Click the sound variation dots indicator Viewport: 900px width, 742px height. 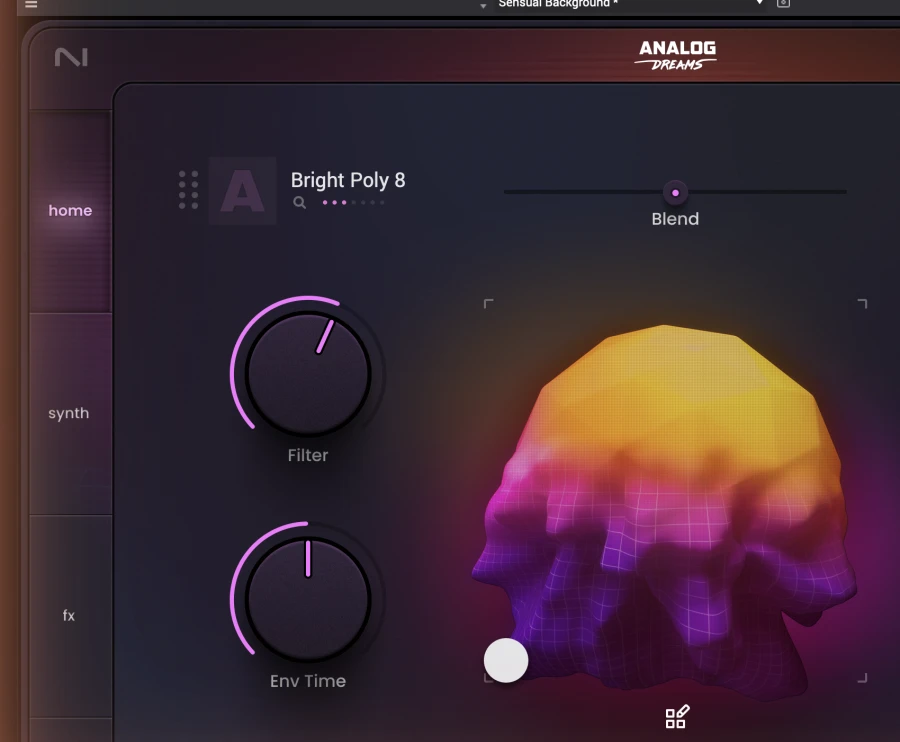point(353,202)
